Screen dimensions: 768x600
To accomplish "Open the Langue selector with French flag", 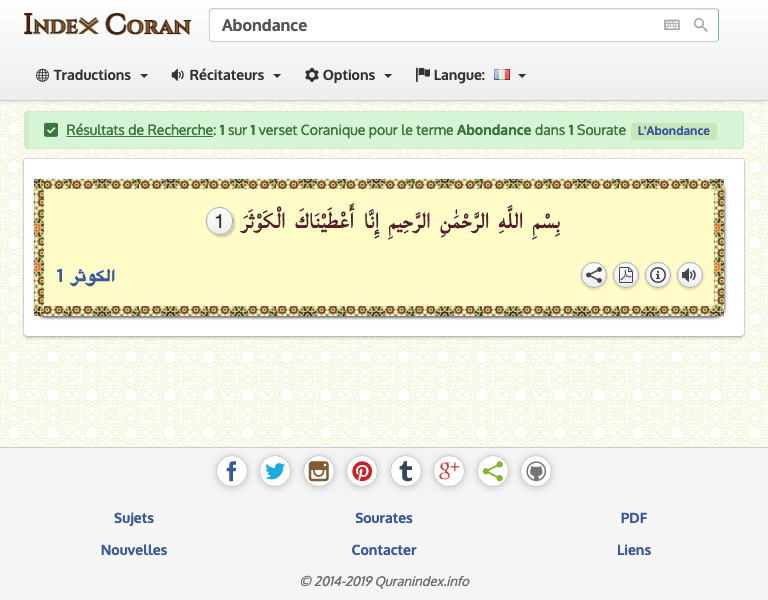I will point(471,75).
